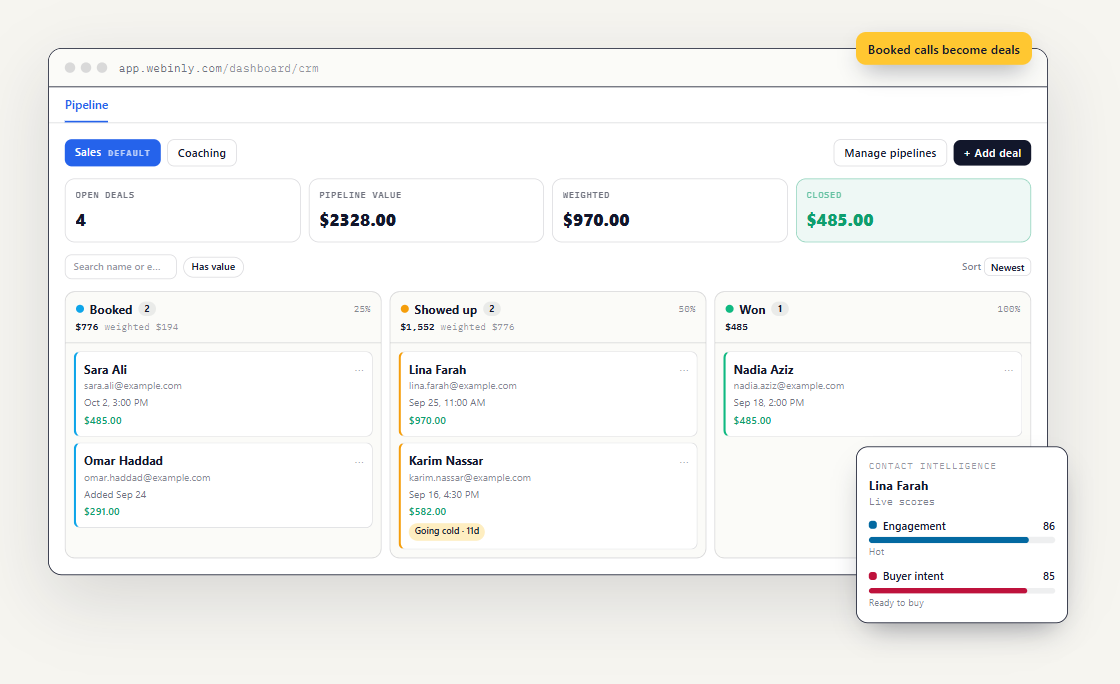Click the Won column count badge

pyautogui.click(x=779, y=309)
